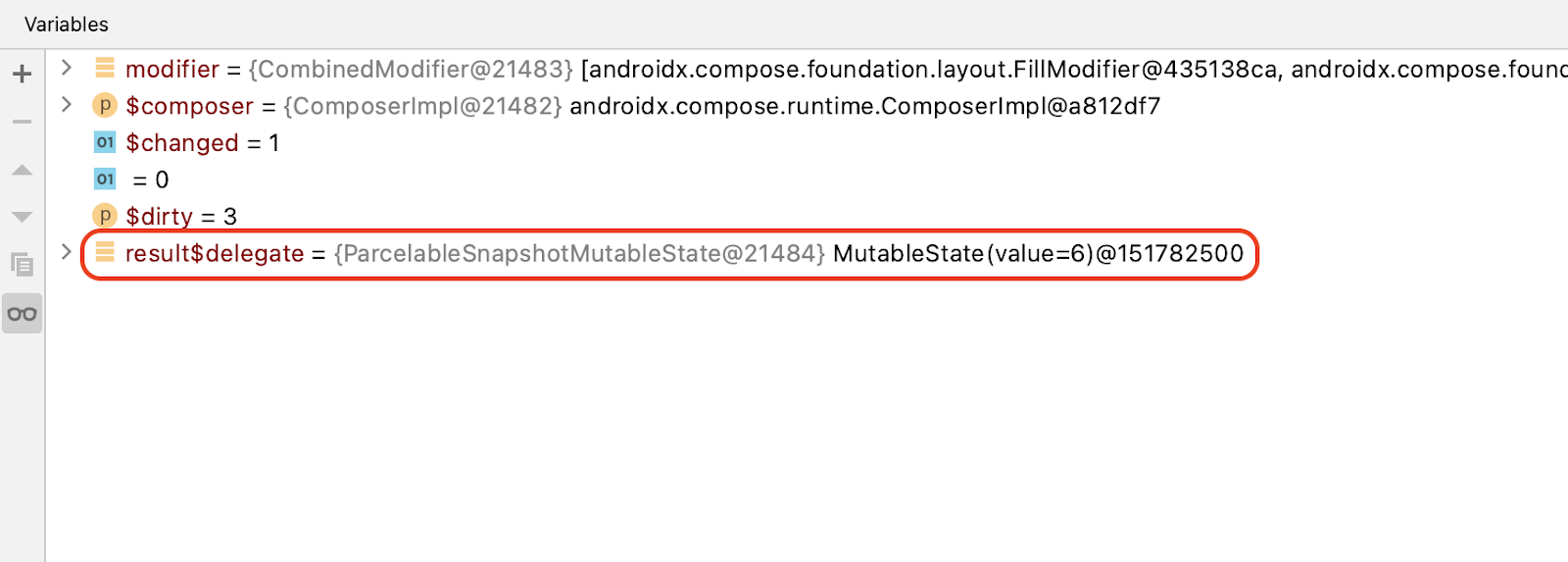Viewport: 1568px width, 562px height.
Task: Click the move watch down arrow
Action: (x=22, y=217)
